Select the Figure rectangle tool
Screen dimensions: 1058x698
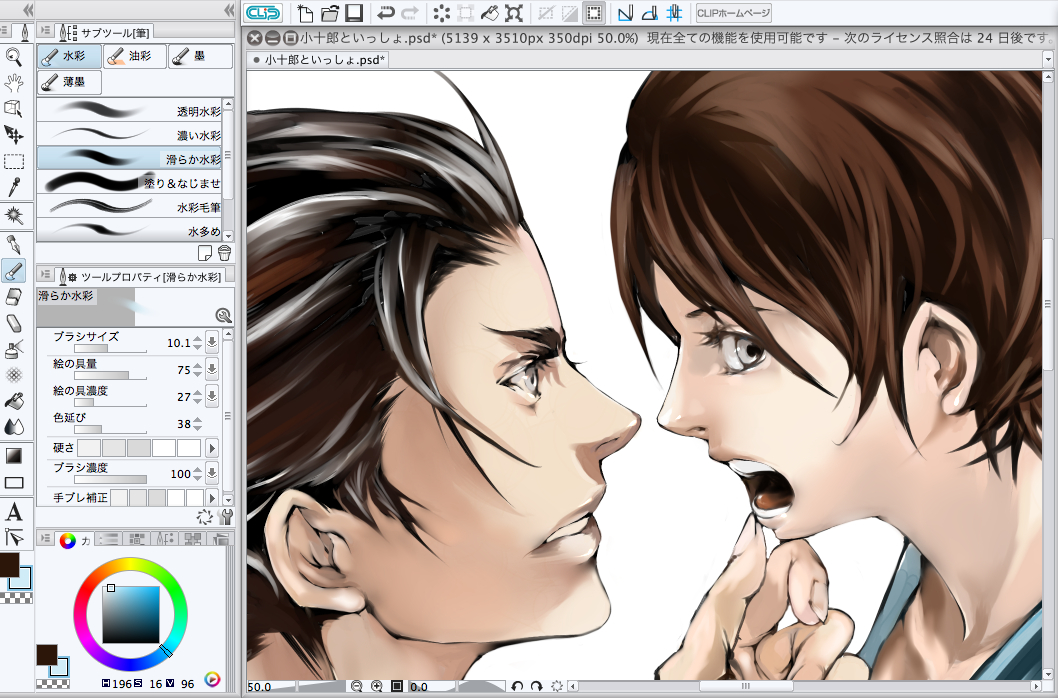point(13,482)
